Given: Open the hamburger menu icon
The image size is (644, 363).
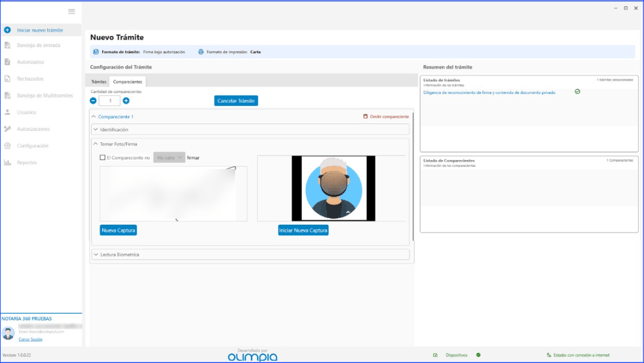Looking at the screenshot, I should (71, 11).
